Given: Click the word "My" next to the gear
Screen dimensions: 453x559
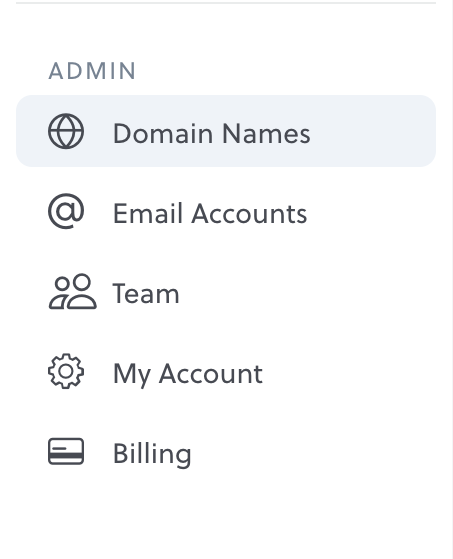Looking at the screenshot, I should (x=132, y=374).
